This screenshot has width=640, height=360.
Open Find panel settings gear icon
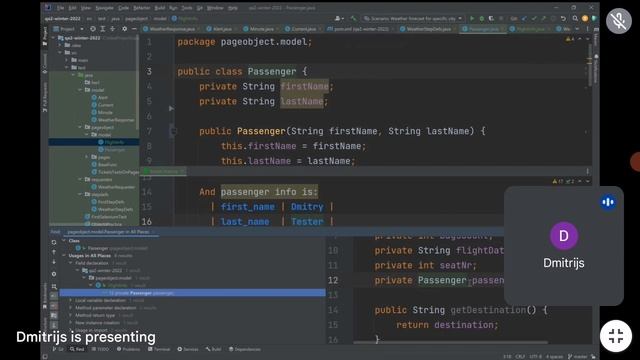(x=54, y=274)
